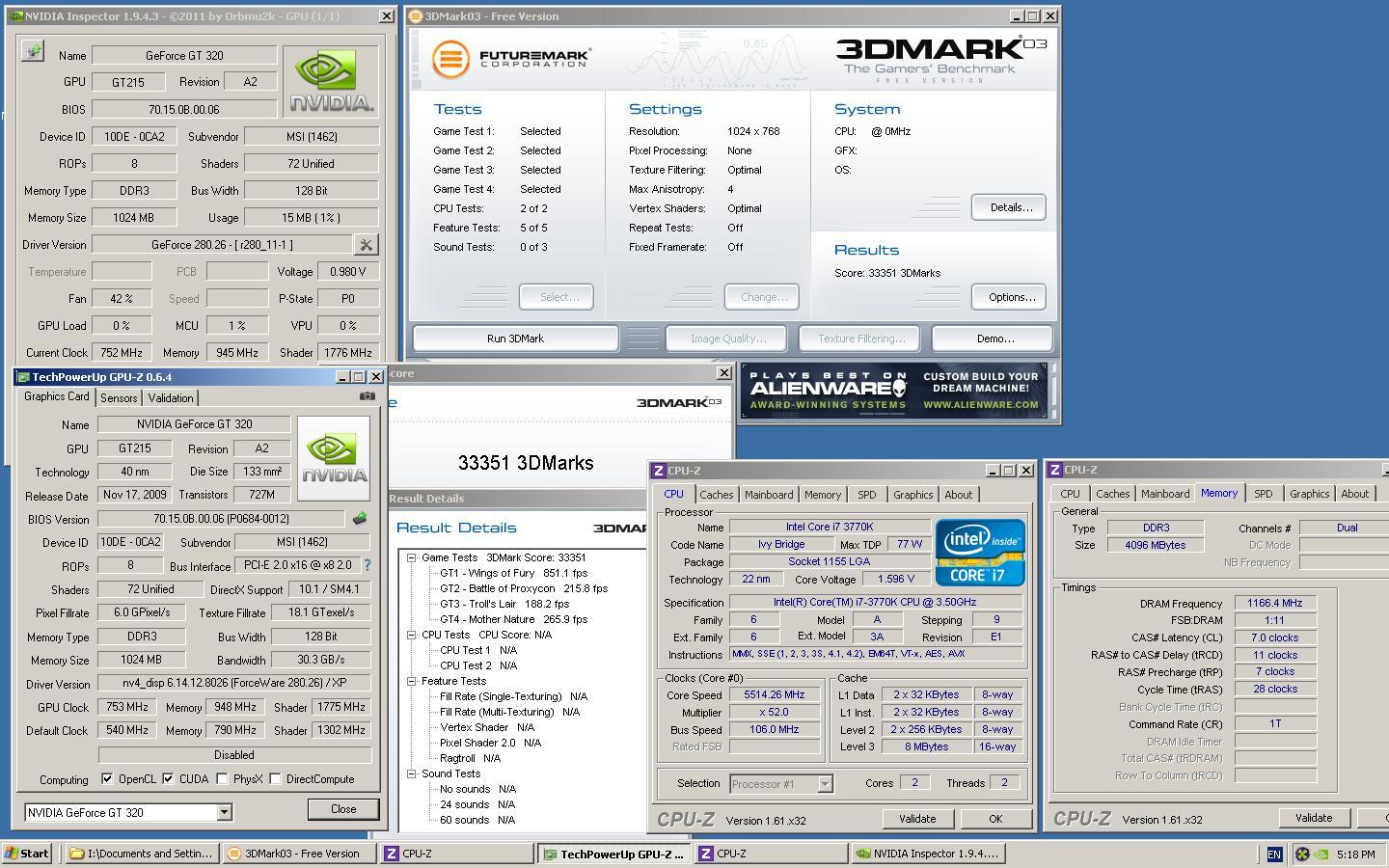Toggle DirectCompute checkbox in GPU-Z
This screenshot has width=1389, height=868.
pyautogui.click(x=276, y=778)
